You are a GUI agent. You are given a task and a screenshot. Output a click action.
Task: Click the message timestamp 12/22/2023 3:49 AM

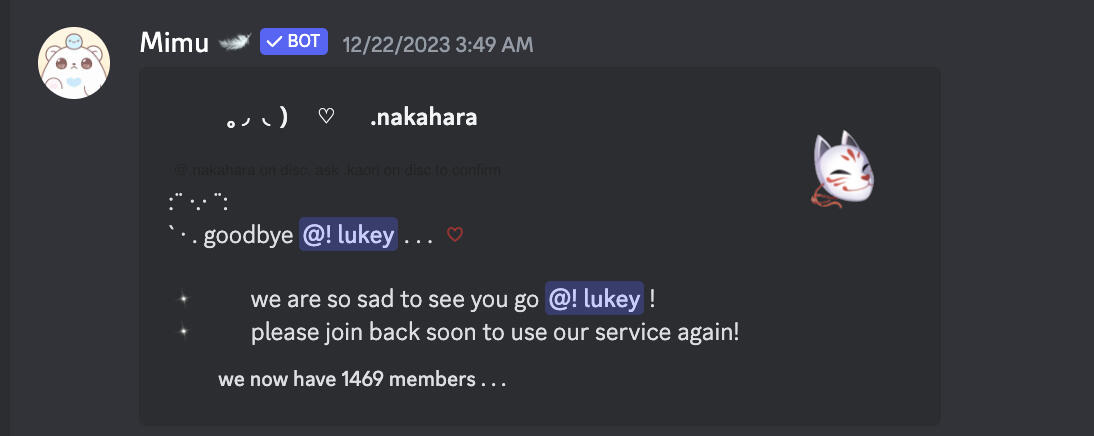pos(437,44)
